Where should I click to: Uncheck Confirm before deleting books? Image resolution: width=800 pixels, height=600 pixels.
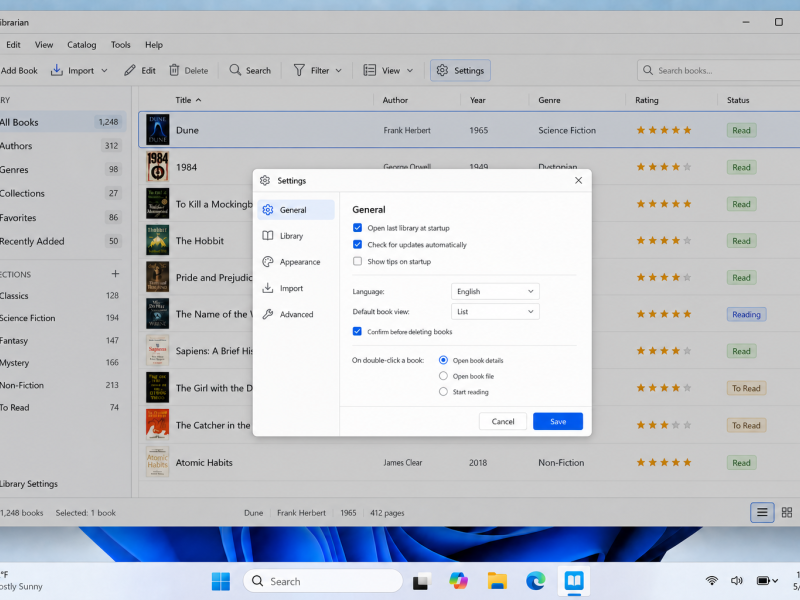click(x=357, y=331)
